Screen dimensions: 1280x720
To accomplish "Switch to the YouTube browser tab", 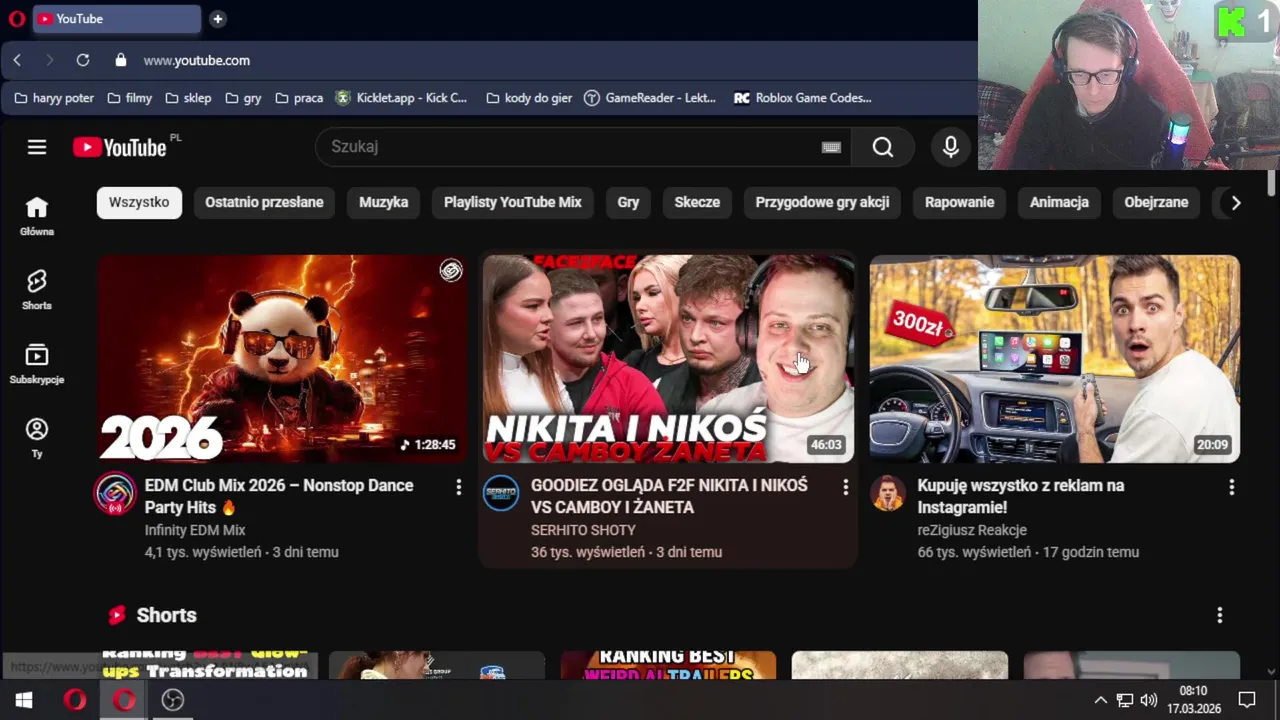I will click(117, 19).
